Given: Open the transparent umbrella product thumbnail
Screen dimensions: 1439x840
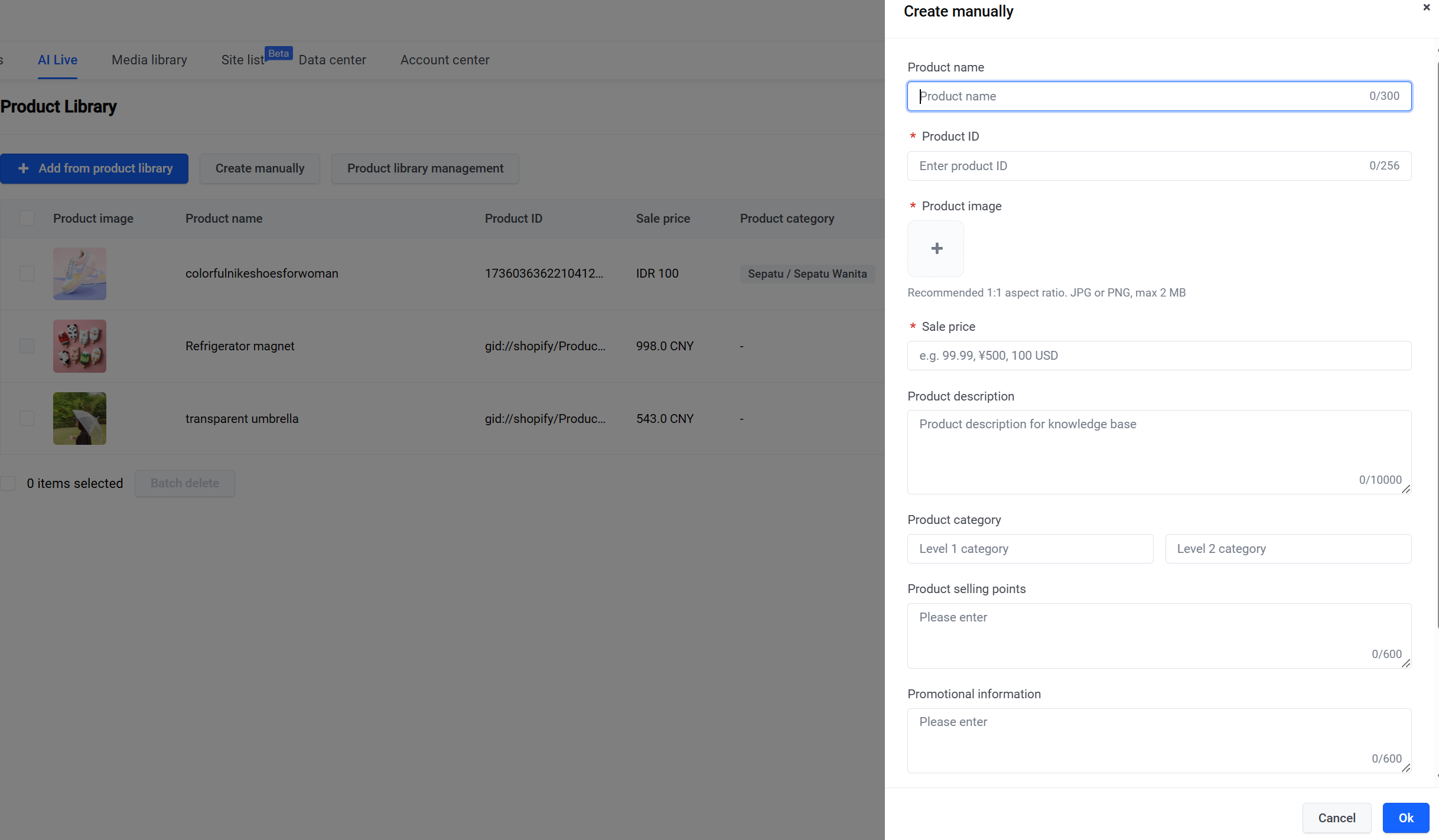Looking at the screenshot, I should (80, 418).
